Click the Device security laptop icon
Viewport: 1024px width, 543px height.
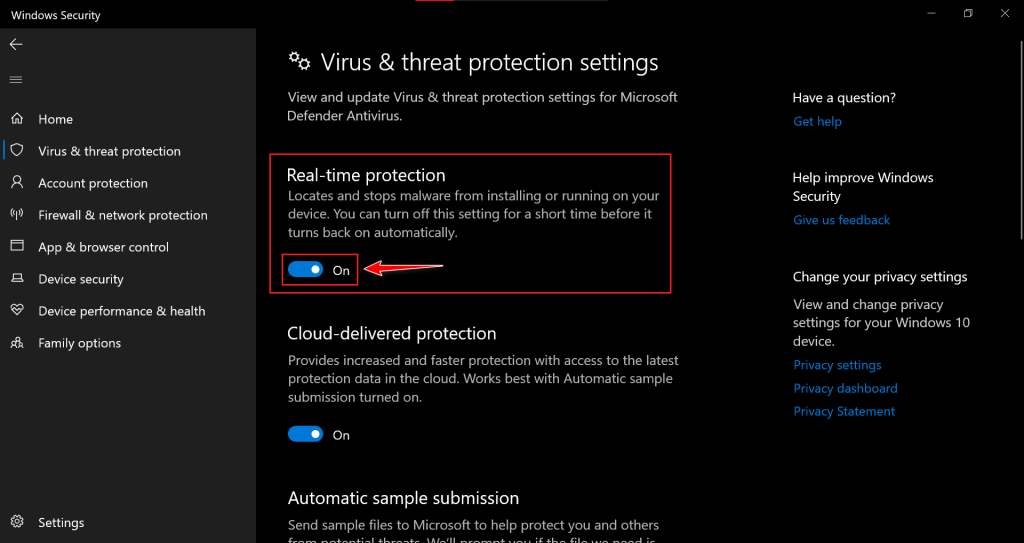tap(17, 279)
